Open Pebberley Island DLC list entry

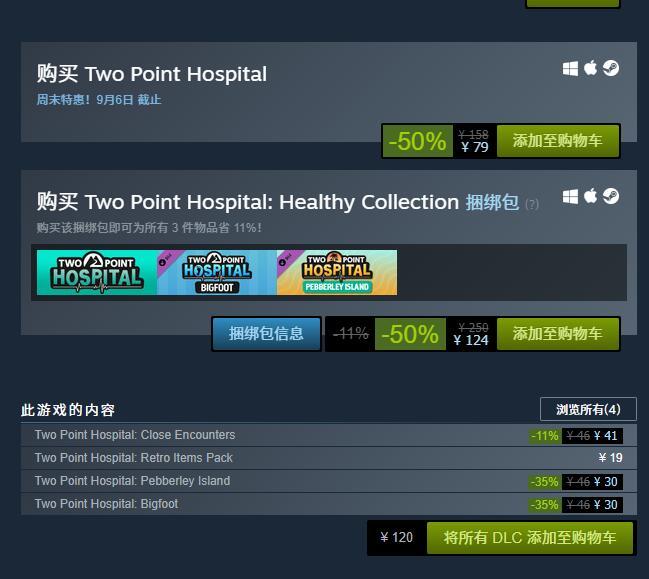tap(329, 481)
